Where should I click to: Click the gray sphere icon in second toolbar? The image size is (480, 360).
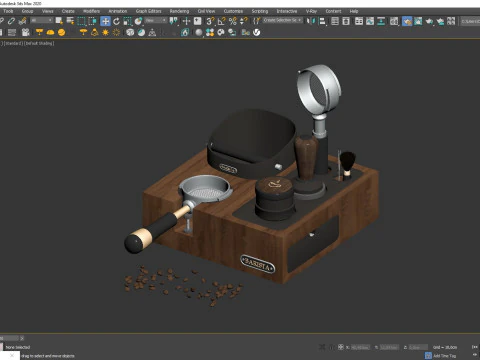[199, 32]
